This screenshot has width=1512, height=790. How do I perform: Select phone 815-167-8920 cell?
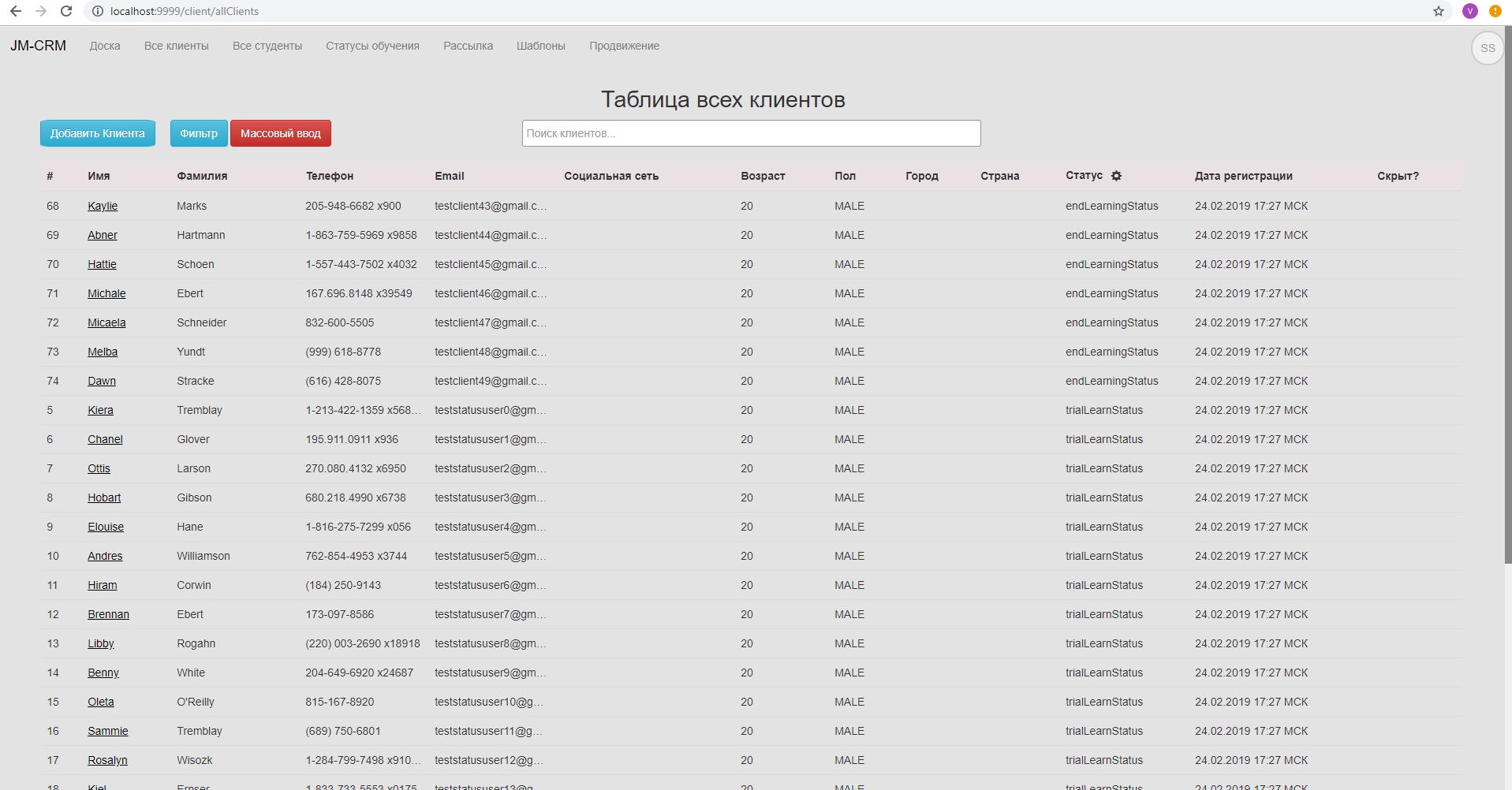pyautogui.click(x=340, y=702)
